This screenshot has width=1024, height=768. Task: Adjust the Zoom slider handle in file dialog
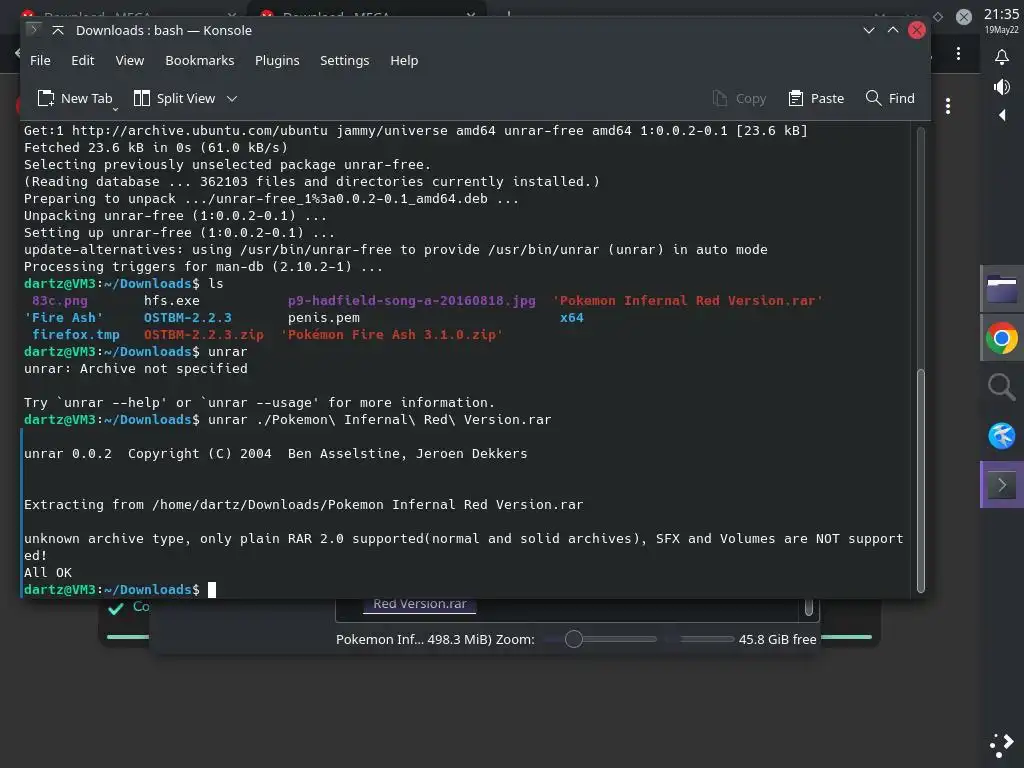coord(573,639)
